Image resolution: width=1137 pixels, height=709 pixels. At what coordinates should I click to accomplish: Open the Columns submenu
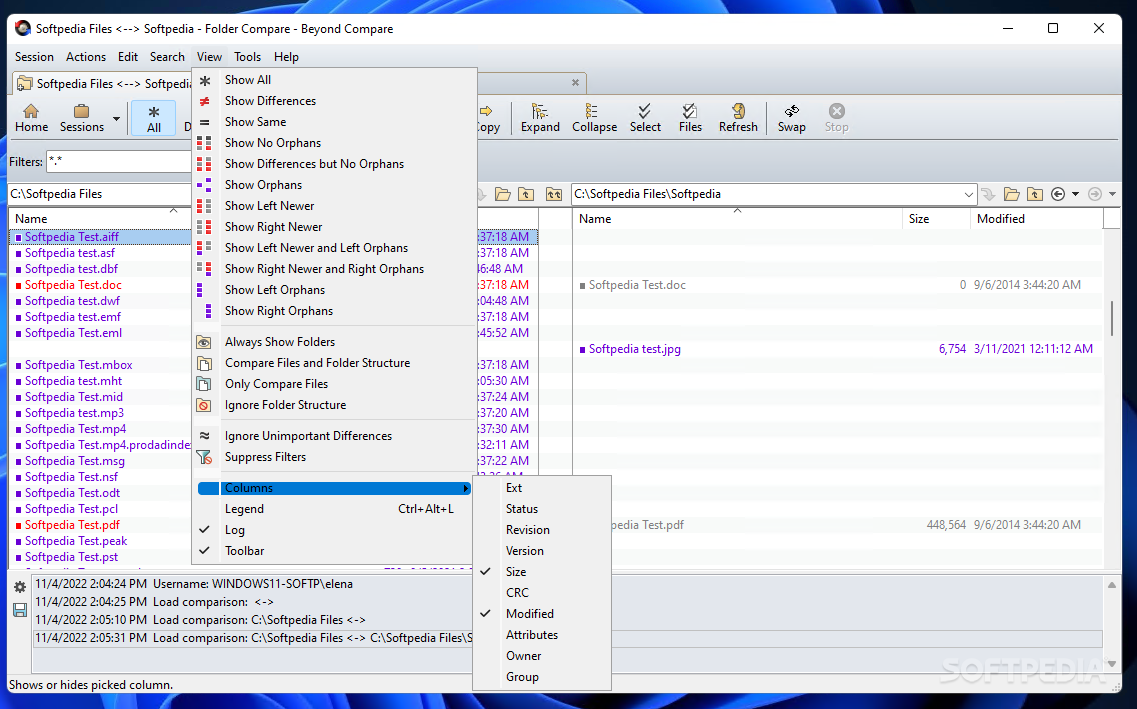tap(334, 489)
